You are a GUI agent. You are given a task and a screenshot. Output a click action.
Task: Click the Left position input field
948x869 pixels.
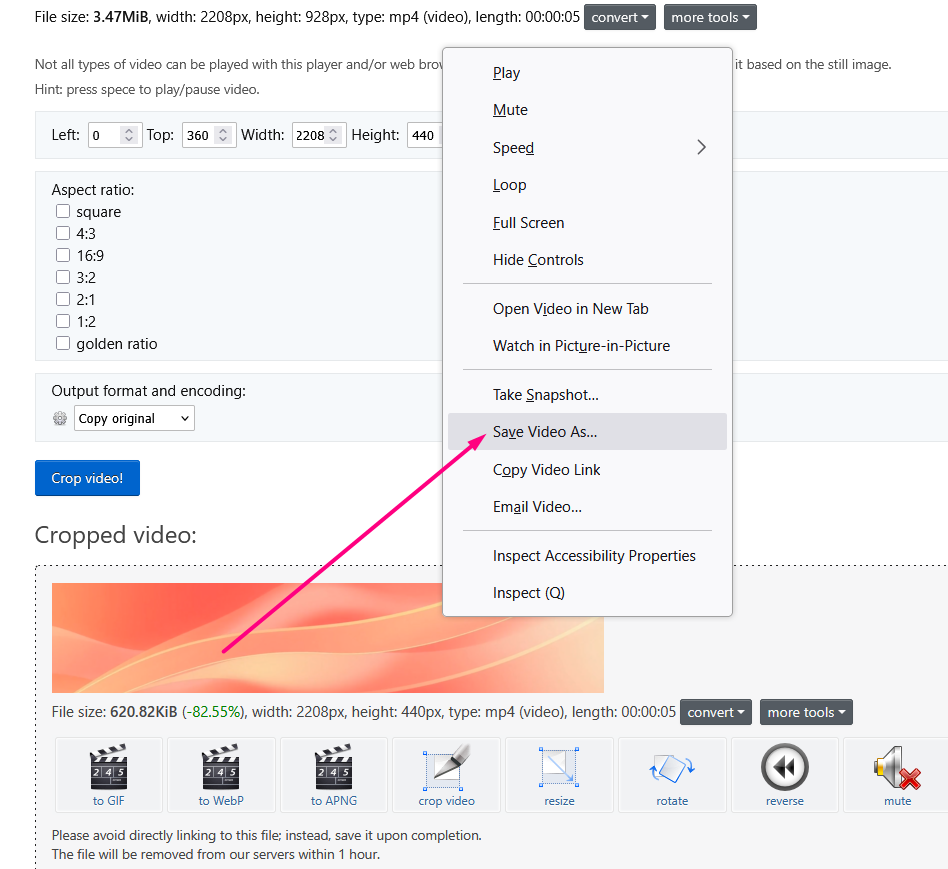(105, 135)
